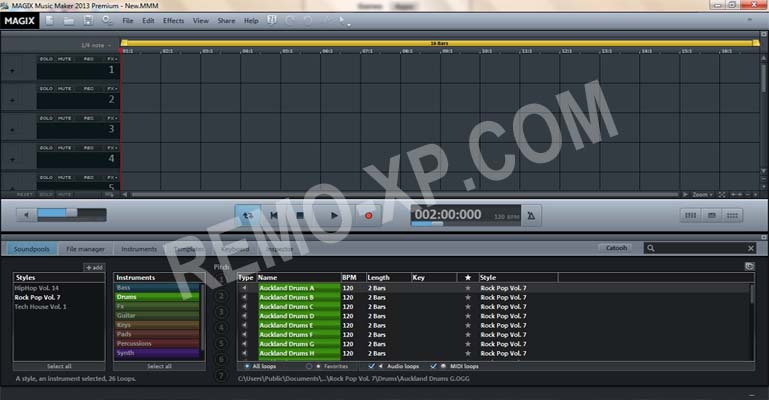Preview Auckland Drums D with speaker icon
Viewport: 769px width, 400px height.
(244, 316)
